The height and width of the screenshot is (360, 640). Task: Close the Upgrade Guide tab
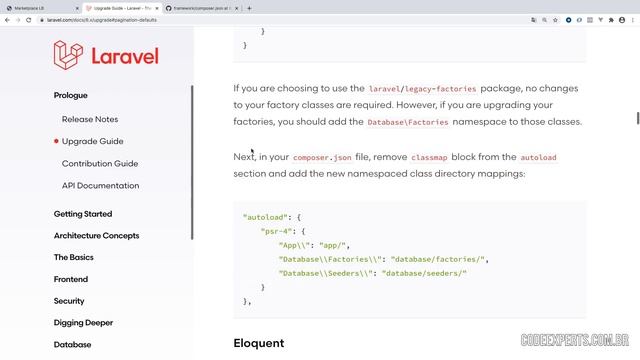(157, 8)
